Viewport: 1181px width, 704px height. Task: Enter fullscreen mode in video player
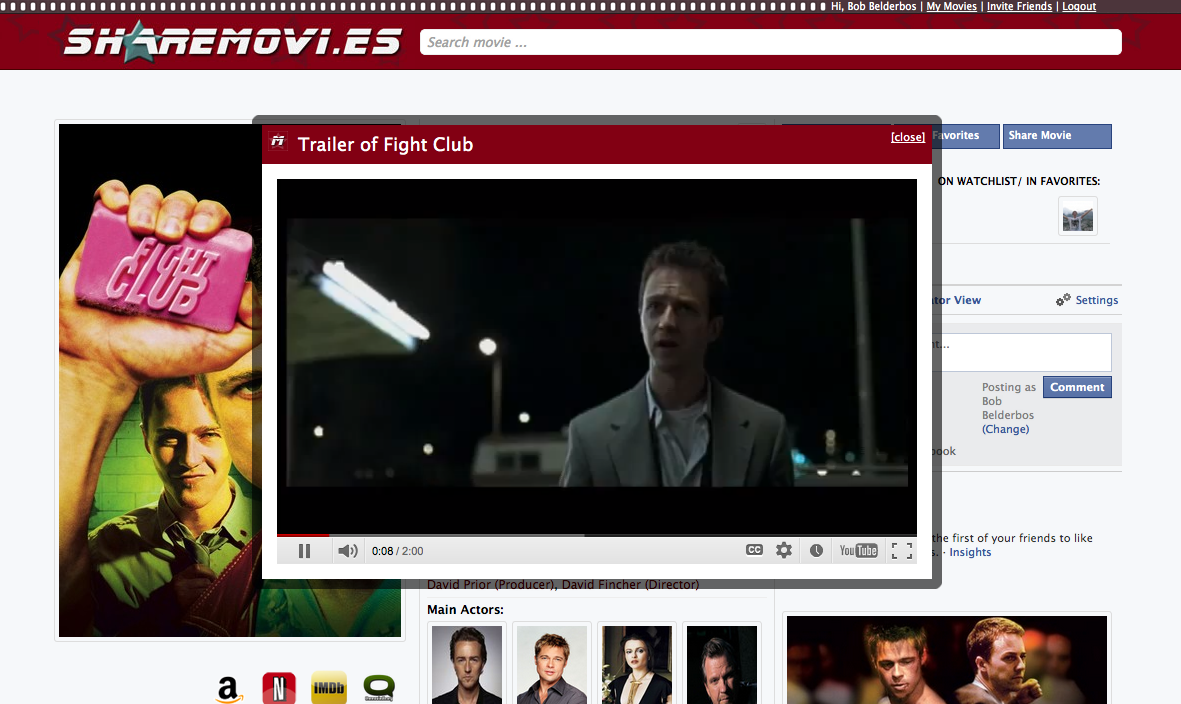pos(902,551)
